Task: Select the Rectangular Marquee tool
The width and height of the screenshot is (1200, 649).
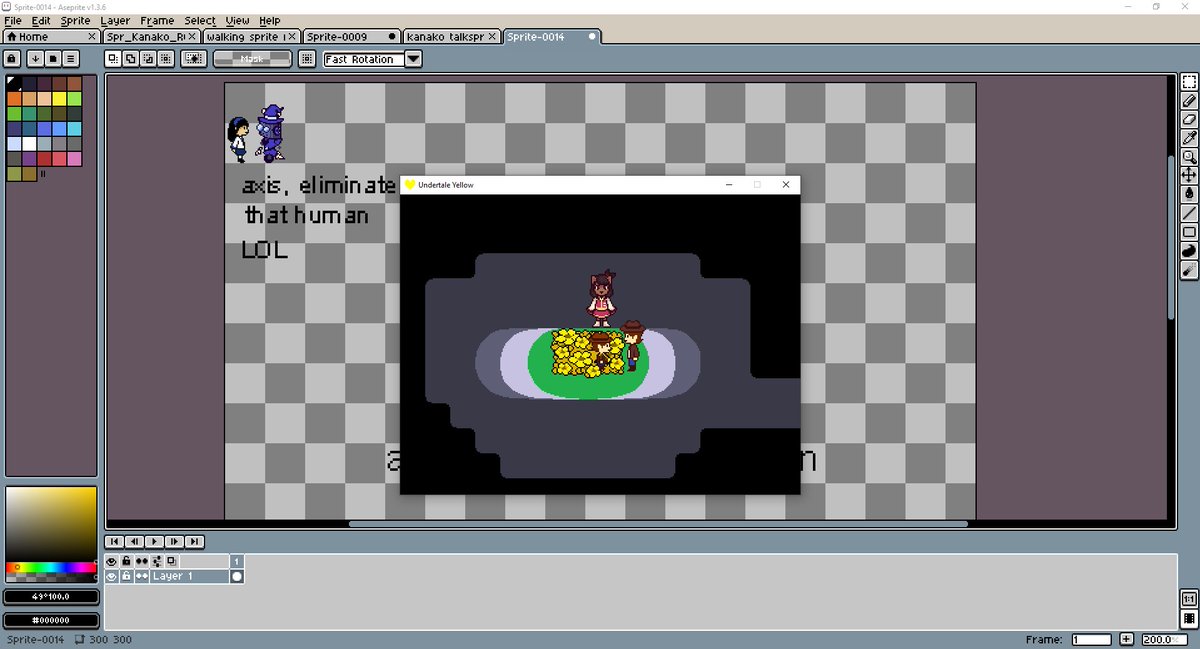Action: (1189, 82)
